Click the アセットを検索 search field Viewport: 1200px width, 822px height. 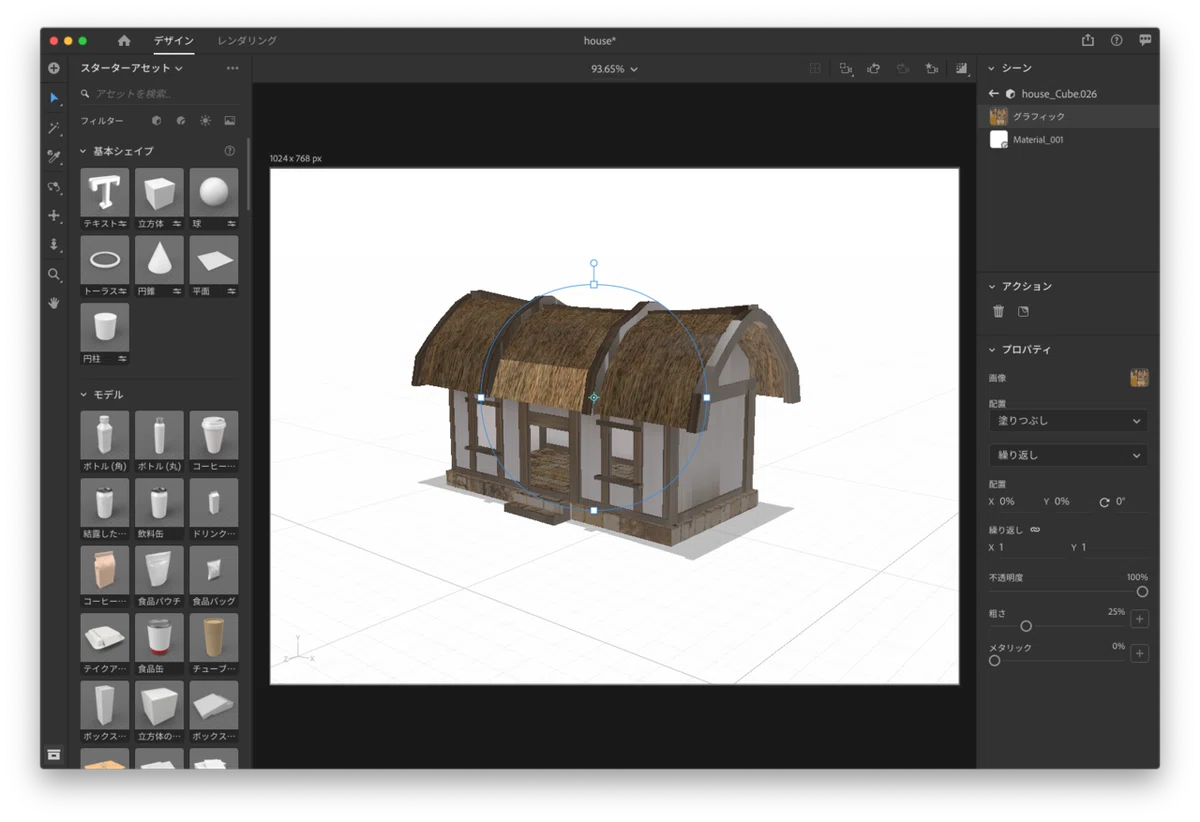pos(160,93)
